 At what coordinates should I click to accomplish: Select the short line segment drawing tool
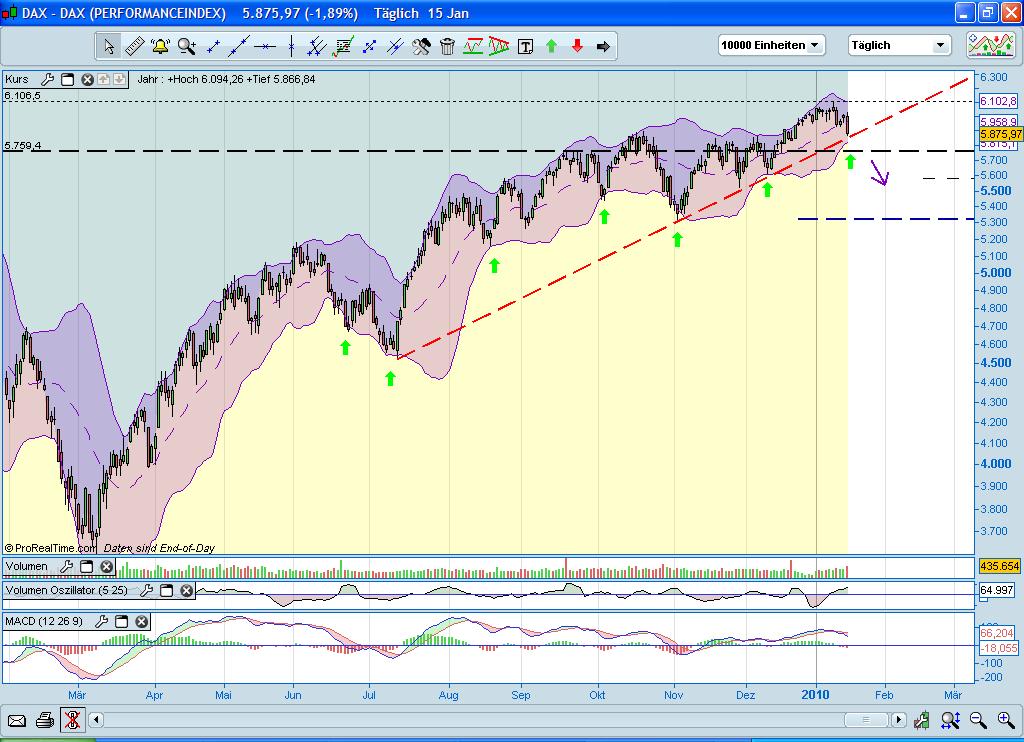[213, 46]
